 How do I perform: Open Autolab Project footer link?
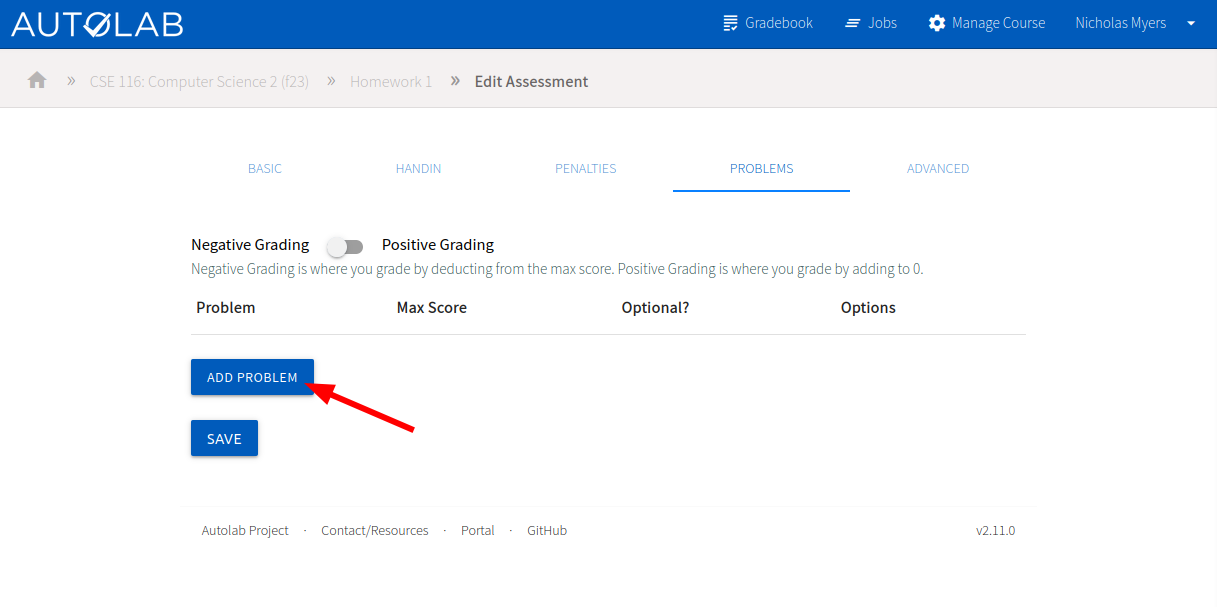[x=245, y=530]
